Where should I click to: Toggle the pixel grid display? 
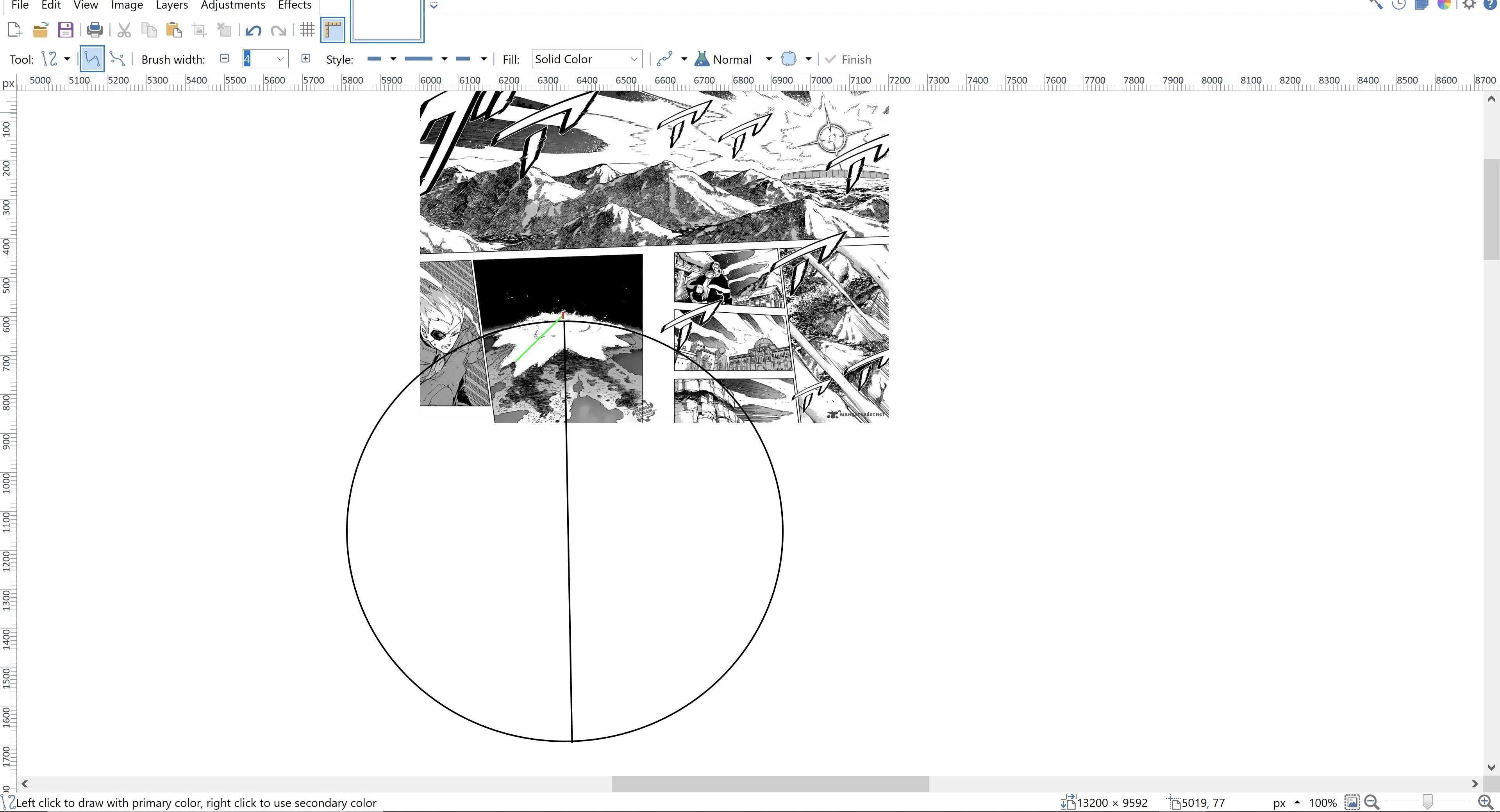tap(307, 30)
